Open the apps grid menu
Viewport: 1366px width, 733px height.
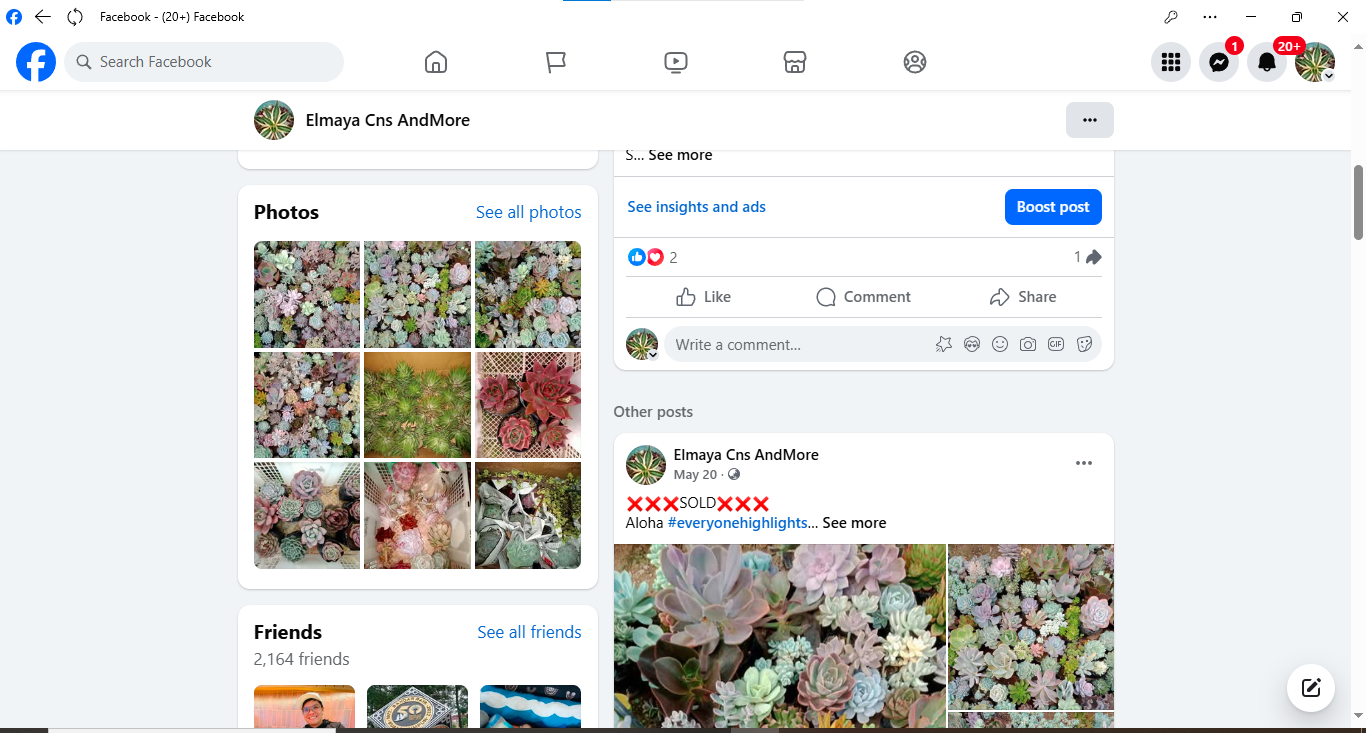pyautogui.click(x=1171, y=62)
